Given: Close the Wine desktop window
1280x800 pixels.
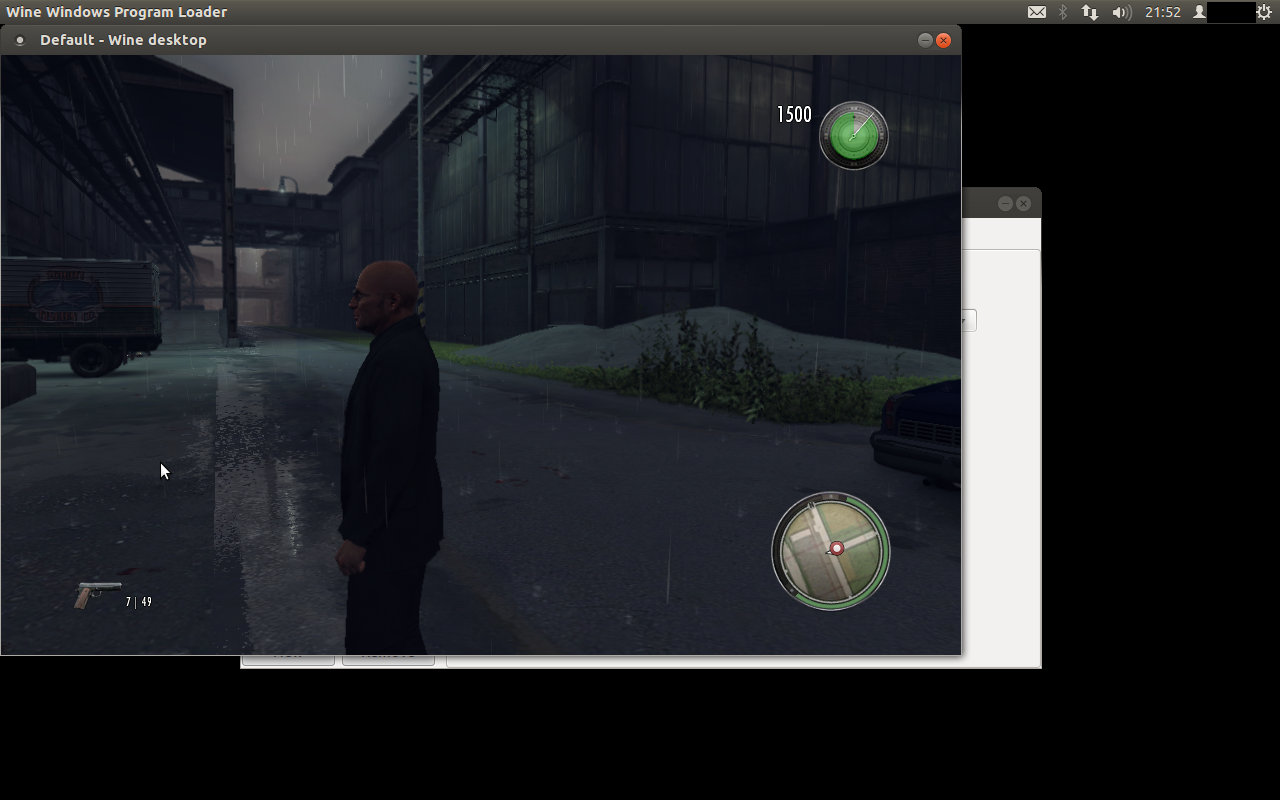Looking at the screenshot, I should [943, 40].
